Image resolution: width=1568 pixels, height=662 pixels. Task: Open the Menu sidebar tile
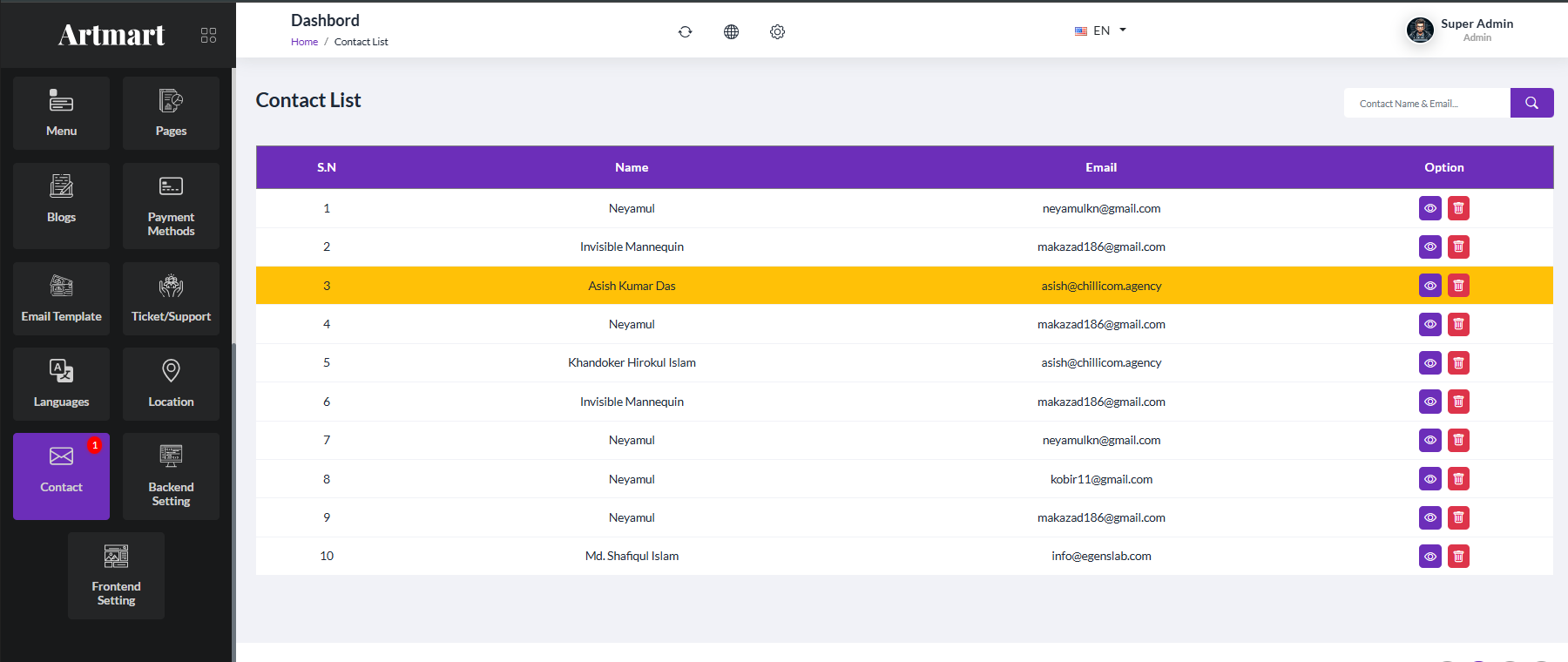[61, 113]
